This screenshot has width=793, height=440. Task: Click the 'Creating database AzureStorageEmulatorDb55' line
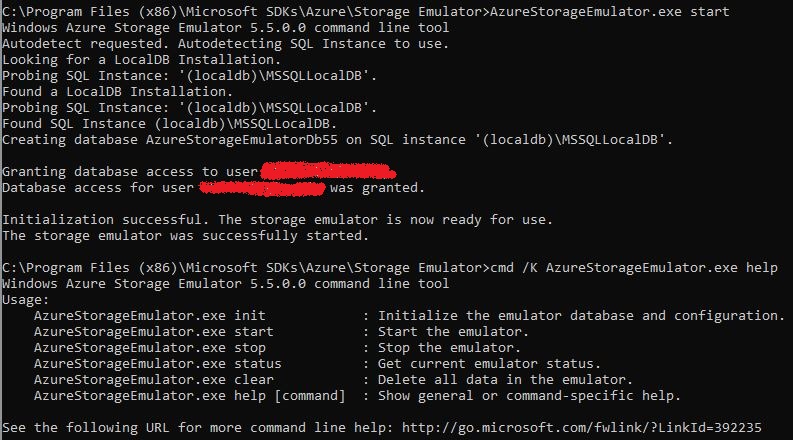(x=338, y=139)
